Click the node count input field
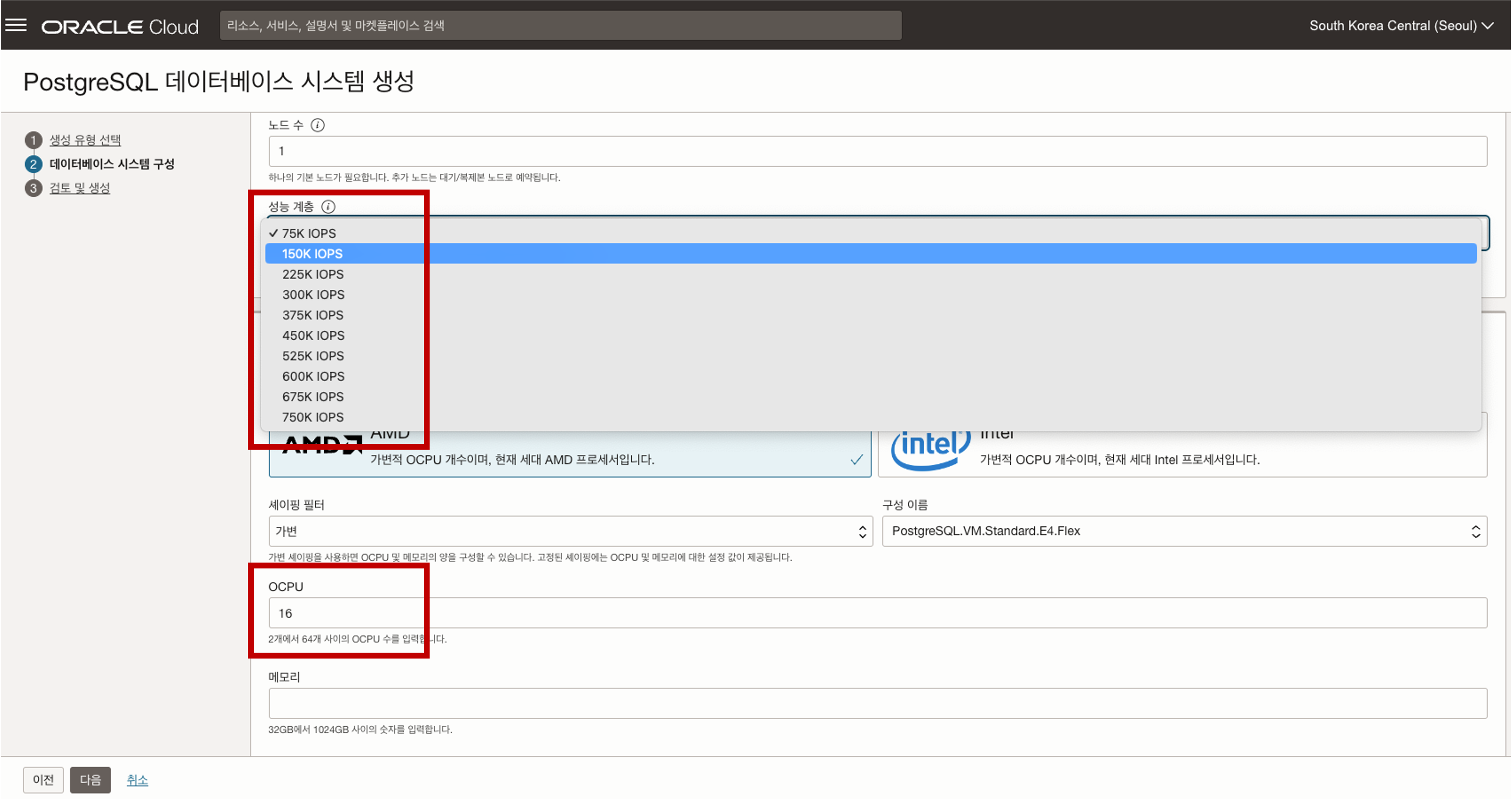The width and height of the screenshot is (1512, 800). 877,152
